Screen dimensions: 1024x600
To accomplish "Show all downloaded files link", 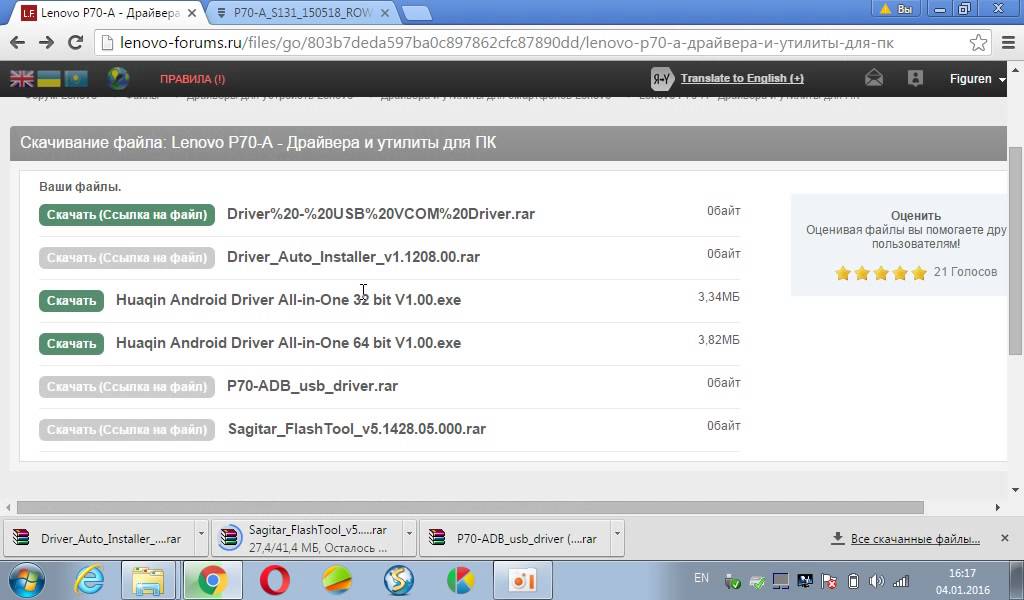I will click(915, 539).
